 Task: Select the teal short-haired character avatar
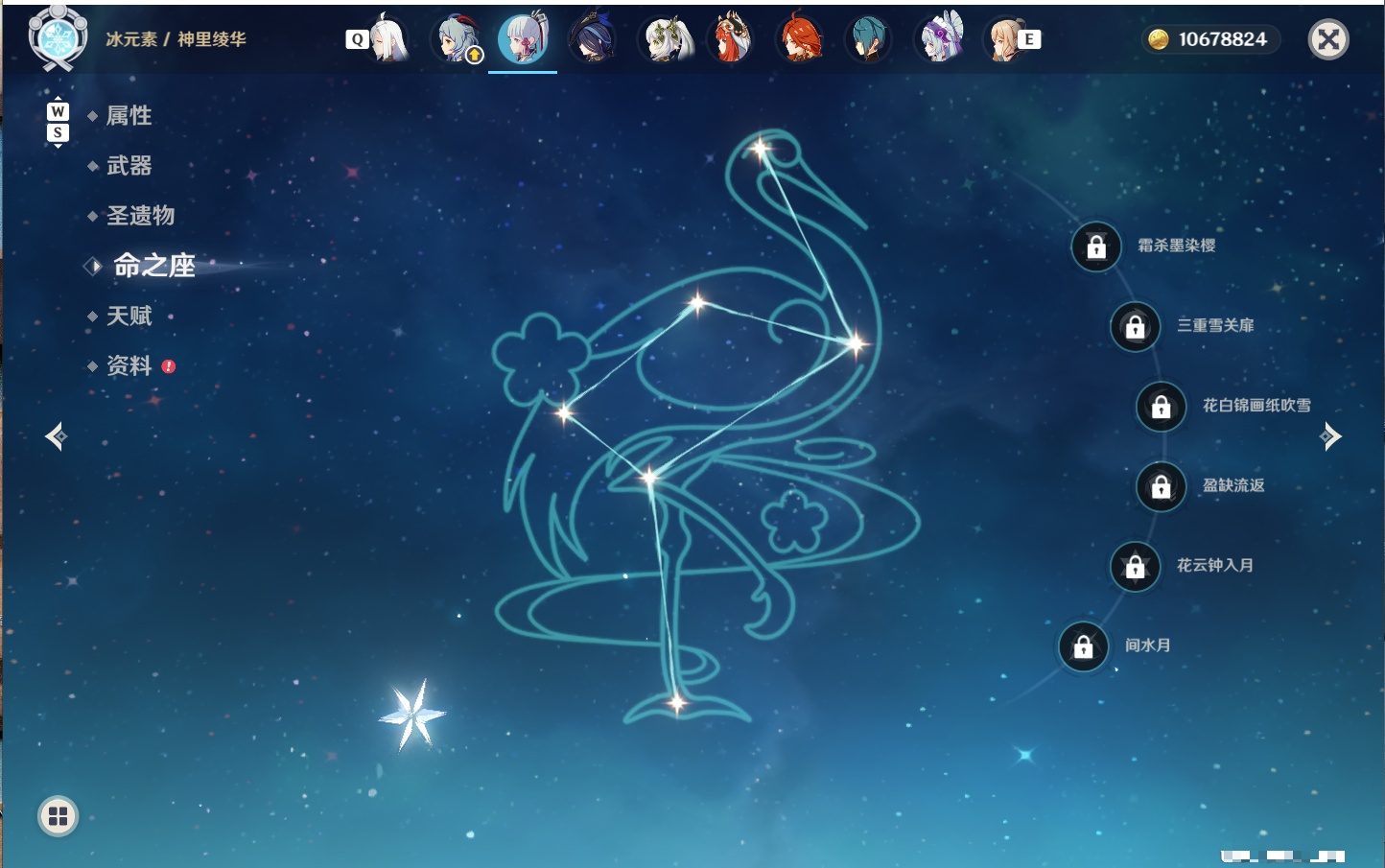click(x=869, y=39)
